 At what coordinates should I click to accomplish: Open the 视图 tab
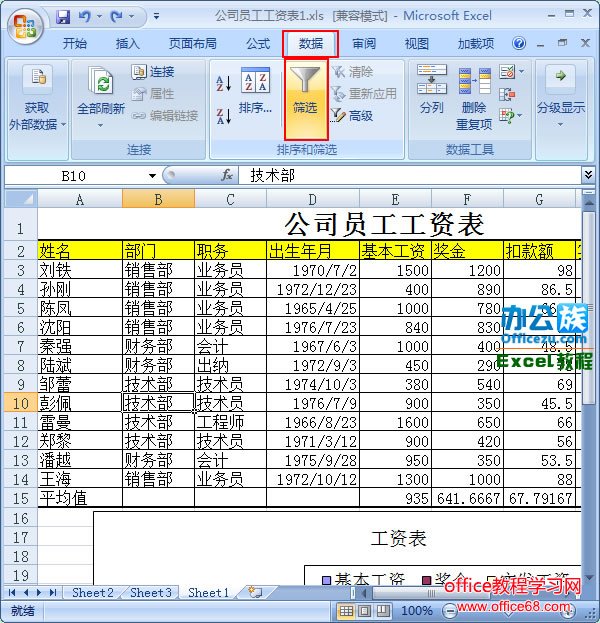pyautogui.click(x=416, y=44)
